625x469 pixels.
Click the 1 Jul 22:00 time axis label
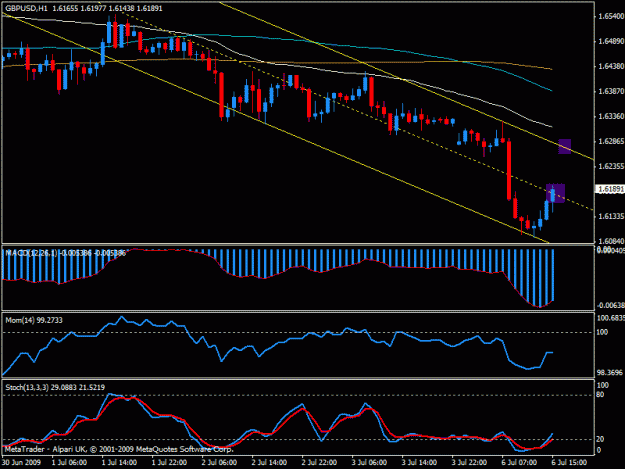(169, 463)
